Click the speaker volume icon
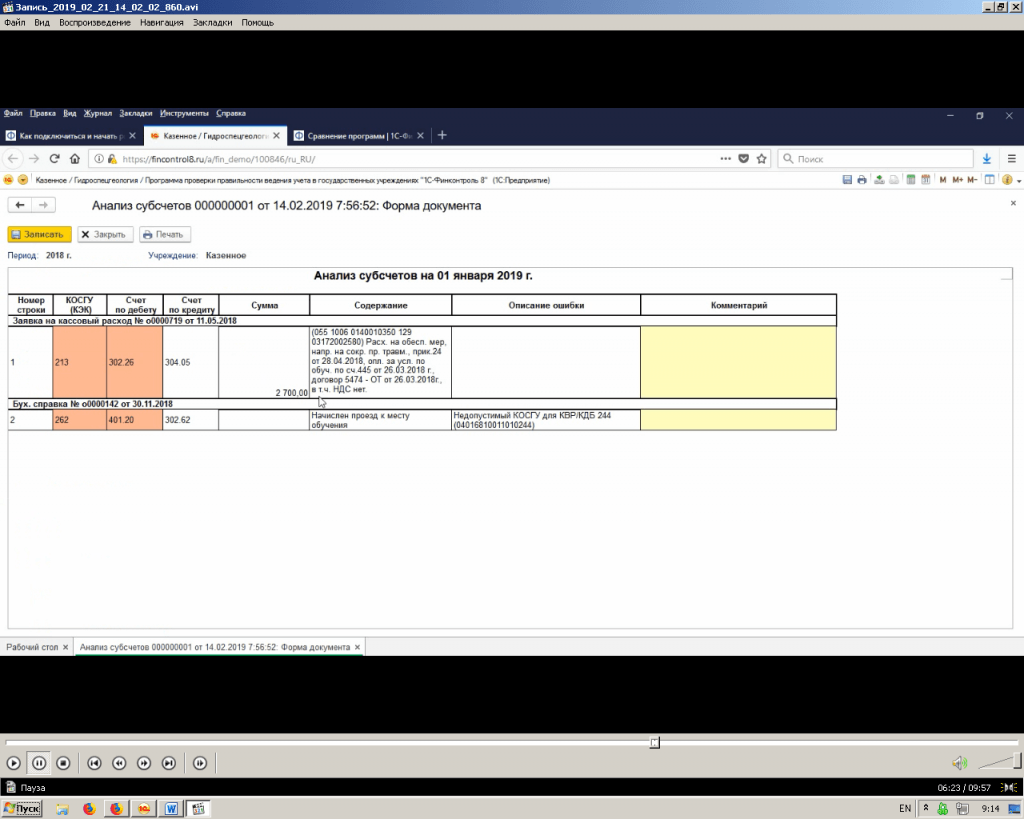The image size is (1024, 819). [x=959, y=763]
